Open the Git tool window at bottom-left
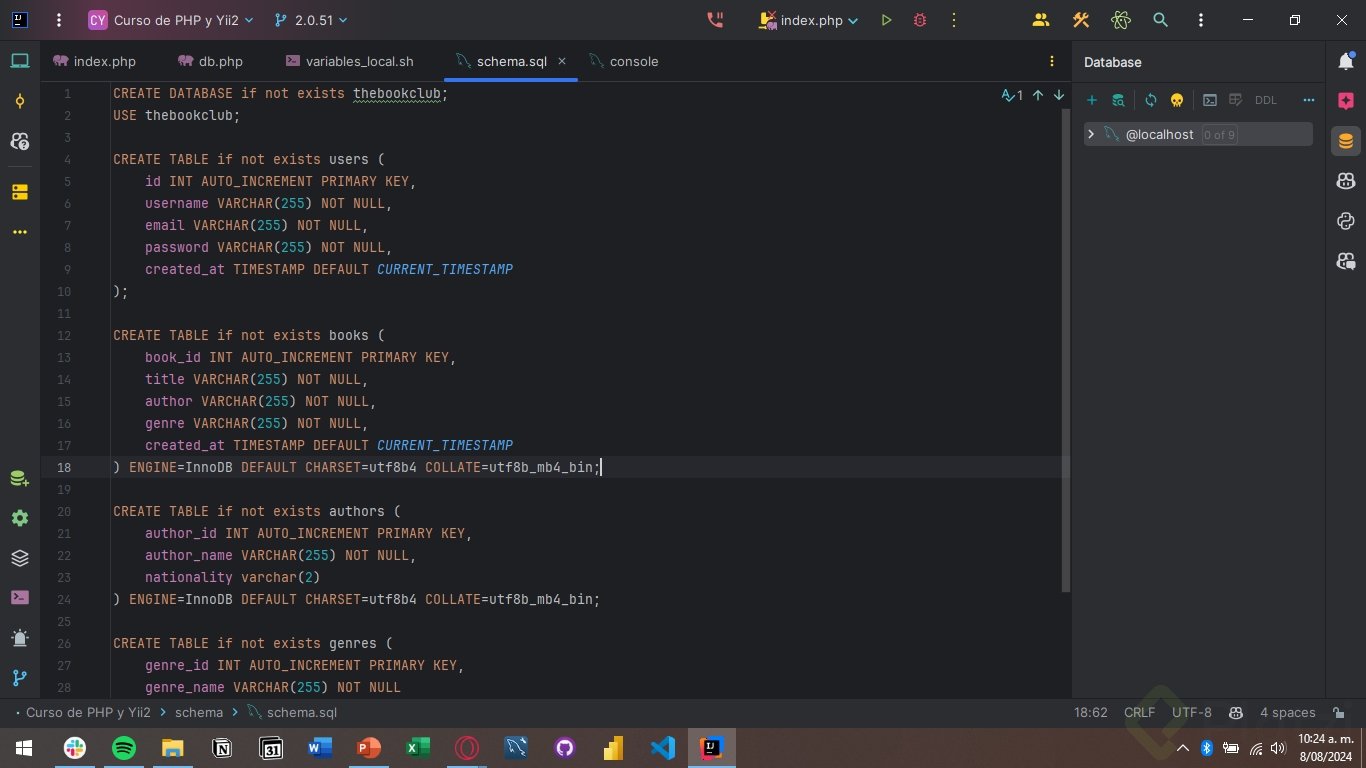The image size is (1366, 768). coord(20,678)
